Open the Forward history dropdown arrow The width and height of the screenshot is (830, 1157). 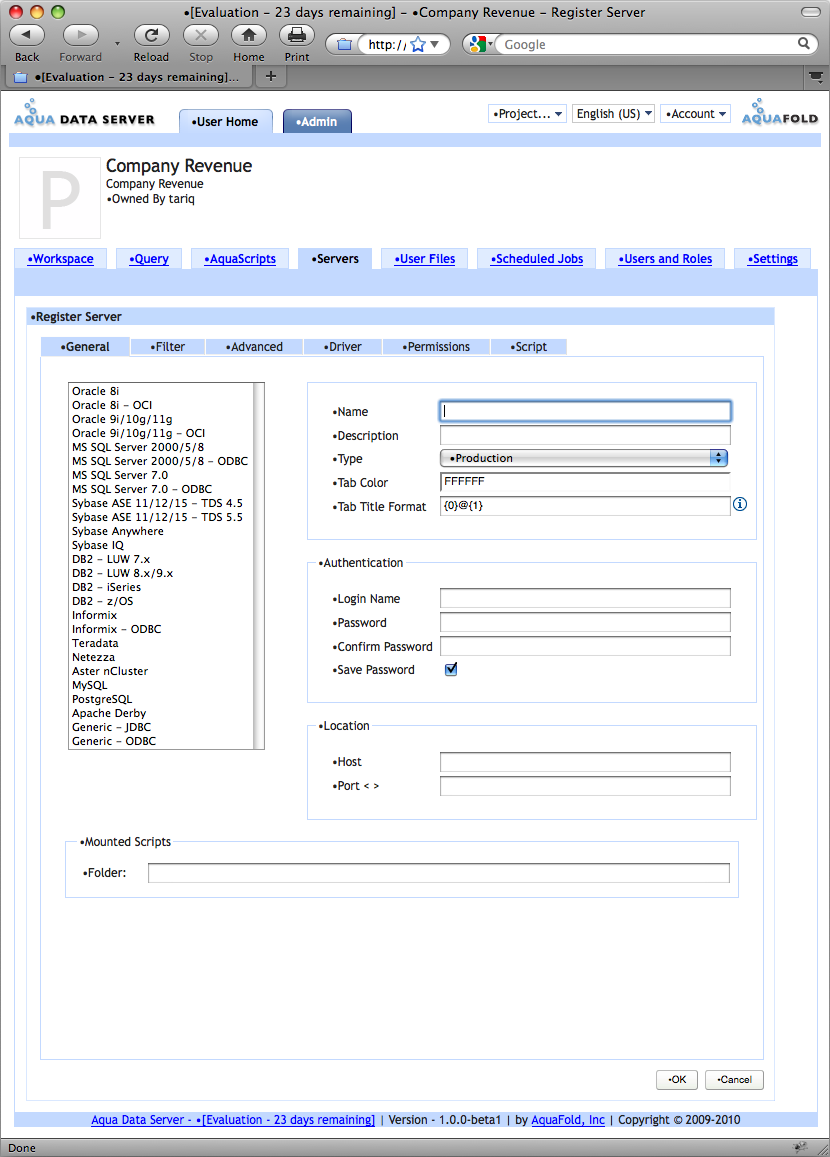[117, 44]
